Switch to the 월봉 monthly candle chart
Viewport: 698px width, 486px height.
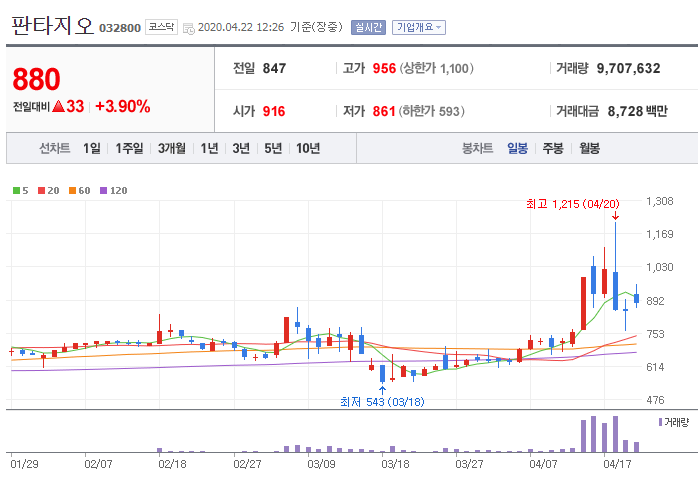coord(589,148)
